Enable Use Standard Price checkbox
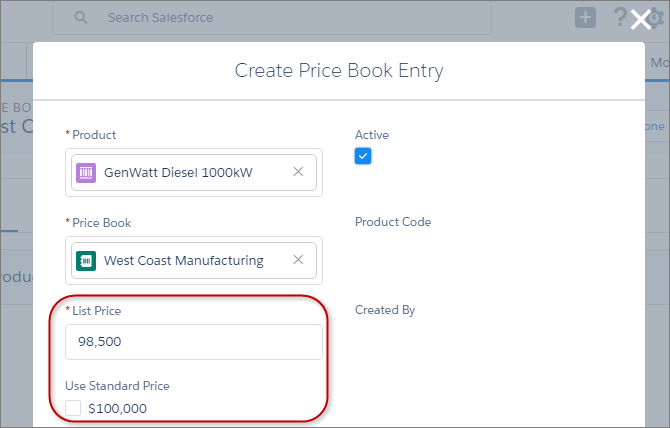The width and height of the screenshot is (670, 428). point(73,408)
